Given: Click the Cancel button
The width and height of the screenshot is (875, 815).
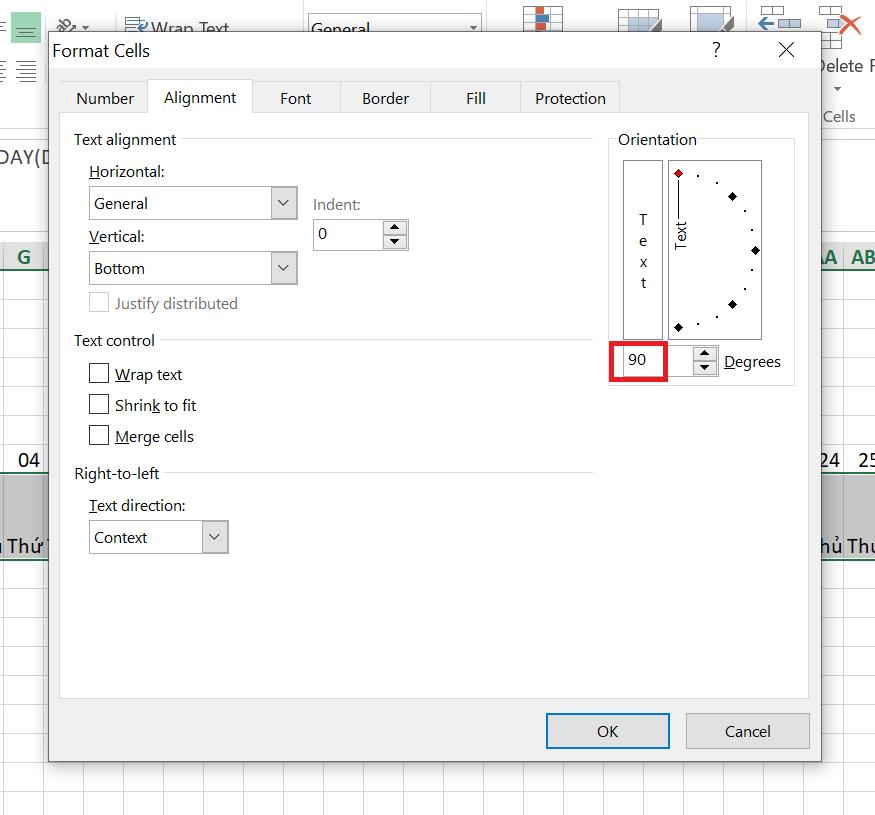Looking at the screenshot, I should coord(747,731).
